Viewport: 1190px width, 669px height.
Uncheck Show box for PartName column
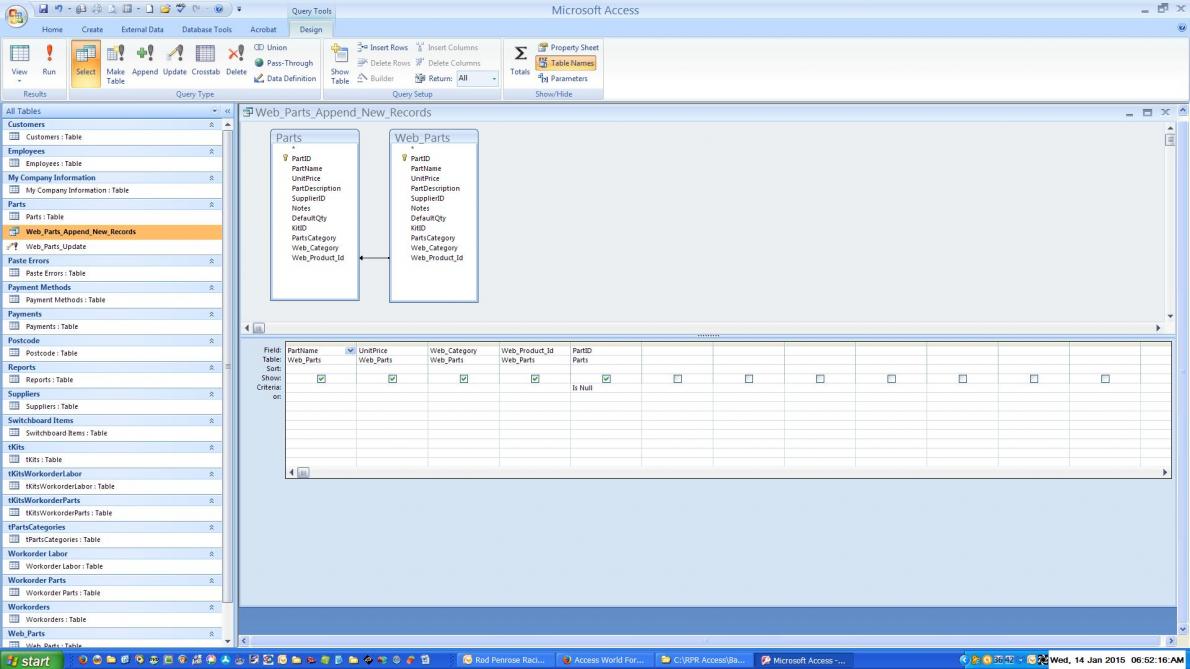[321, 379]
